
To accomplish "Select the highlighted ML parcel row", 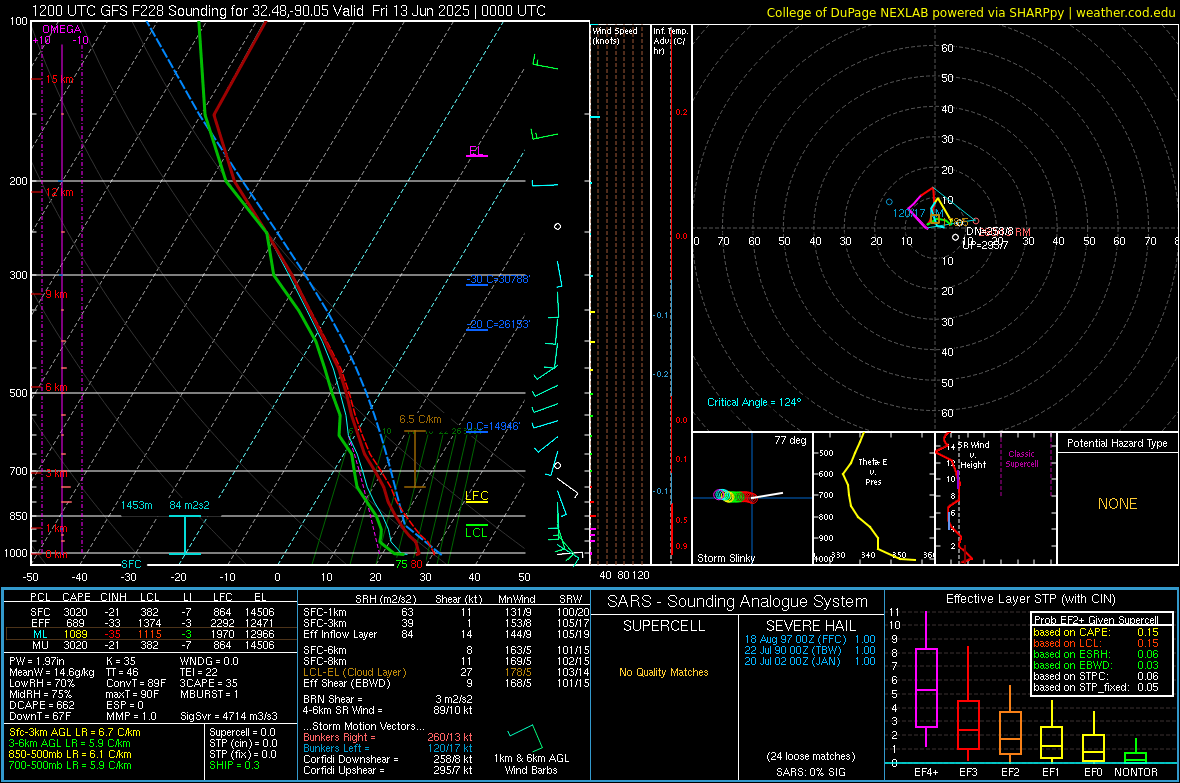I will pyautogui.click(x=152, y=634).
